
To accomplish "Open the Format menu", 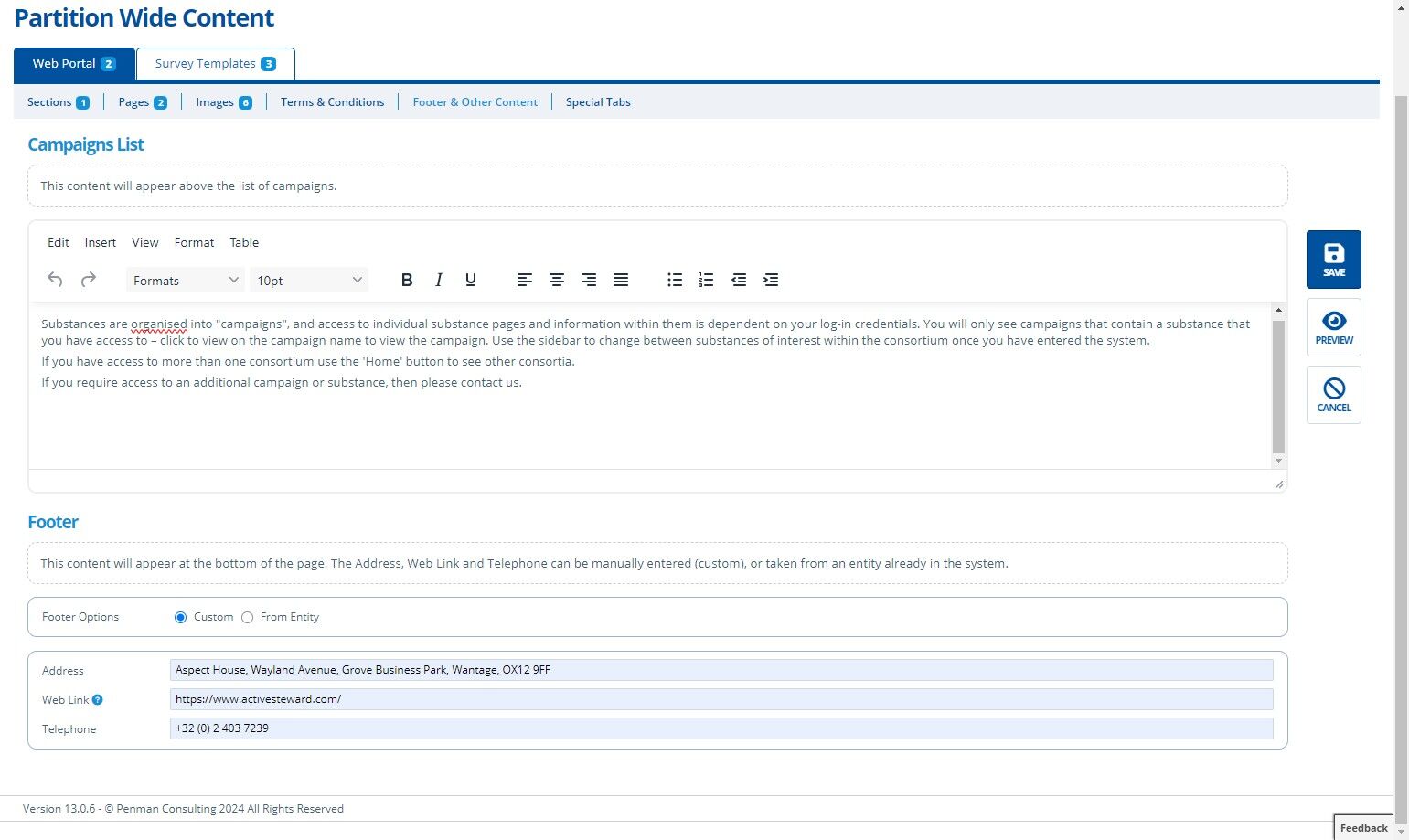I will 194,242.
